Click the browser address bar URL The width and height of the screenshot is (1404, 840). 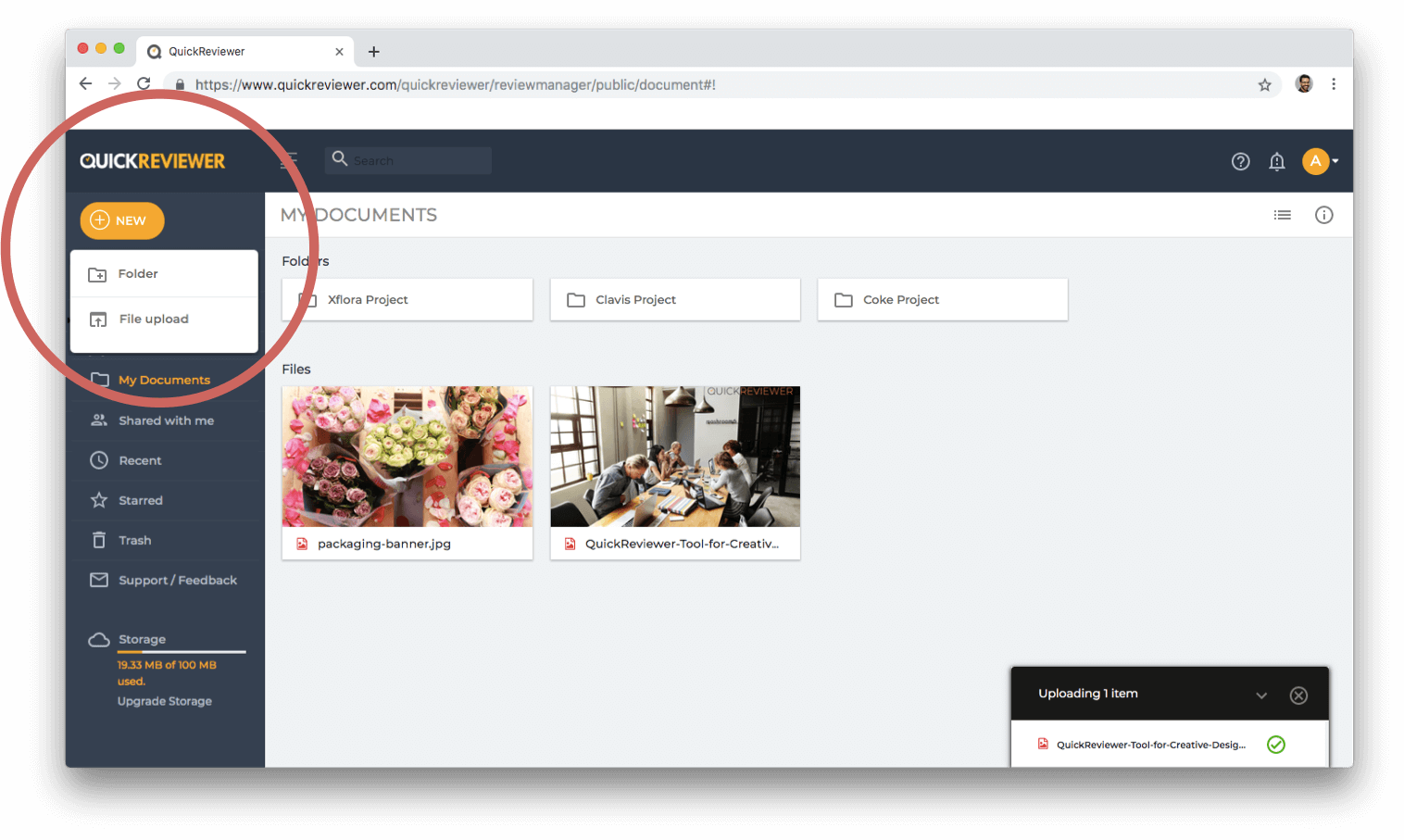click(456, 84)
